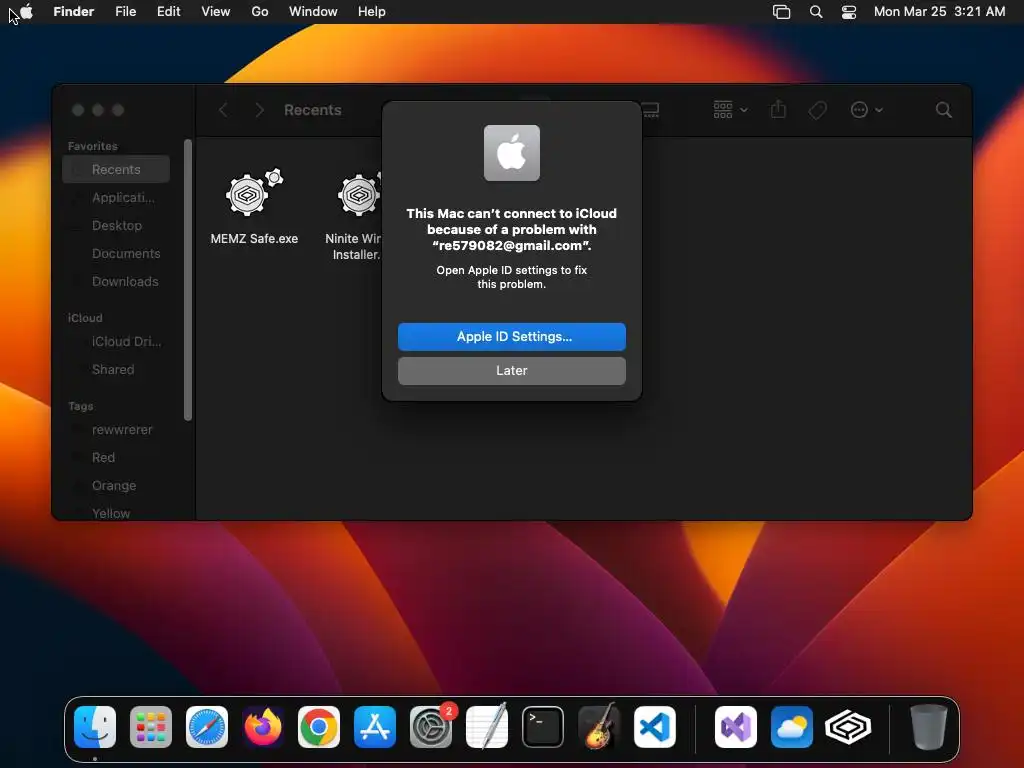Show the date and time panel
Image resolution: width=1024 pixels, height=768 pixels.
pyautogui.click(x=939, y=11)
